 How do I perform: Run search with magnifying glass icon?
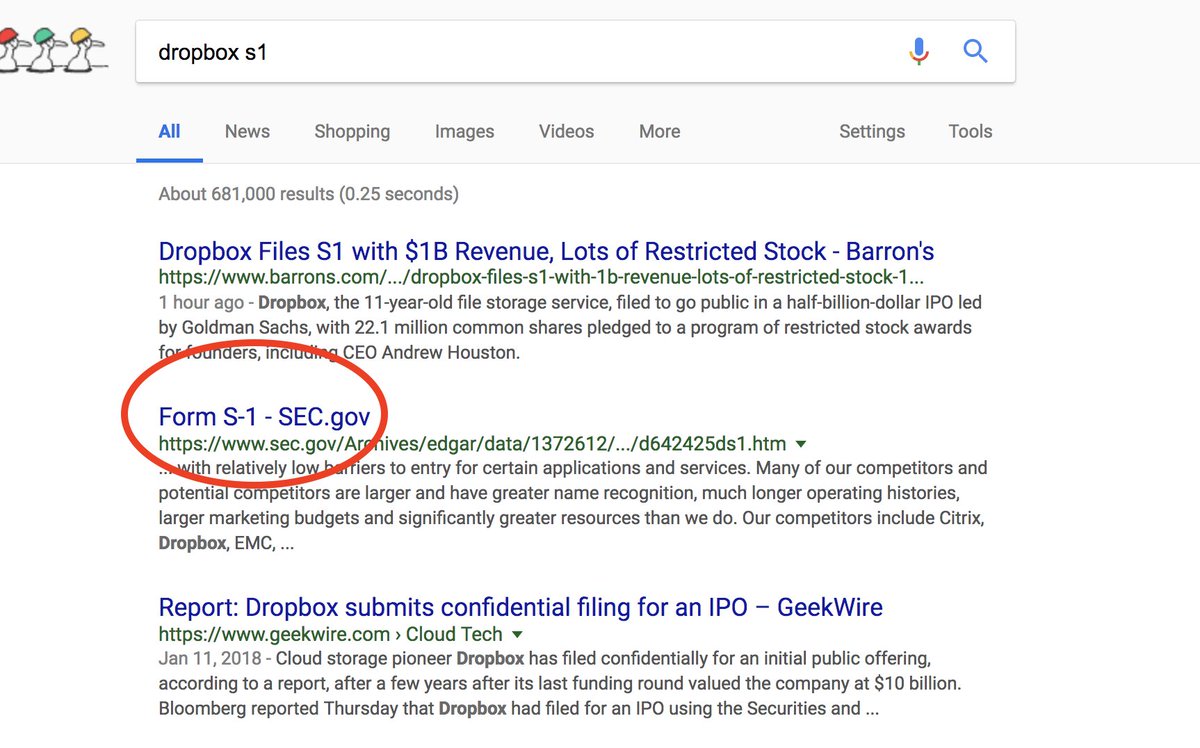click(x=975, y=51)
